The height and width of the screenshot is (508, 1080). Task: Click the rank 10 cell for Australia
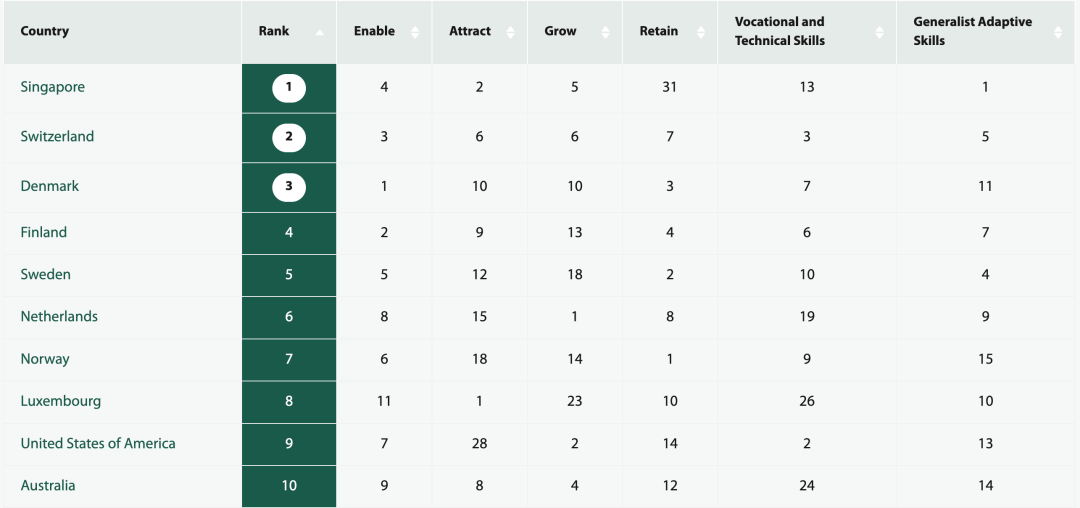[x=289, y=486]
